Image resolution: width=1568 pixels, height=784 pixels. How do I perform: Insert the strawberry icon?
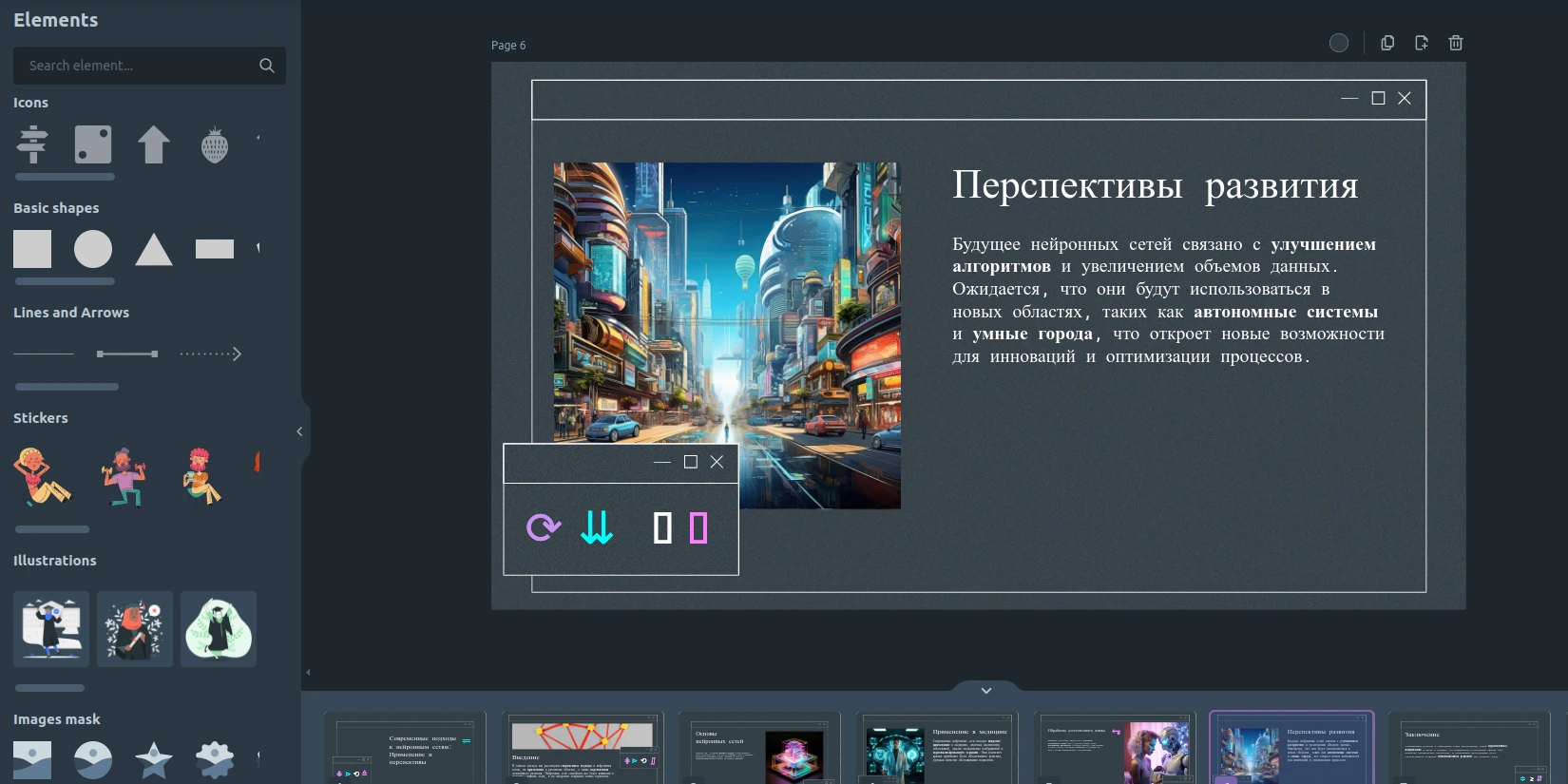tap(215, 145)
